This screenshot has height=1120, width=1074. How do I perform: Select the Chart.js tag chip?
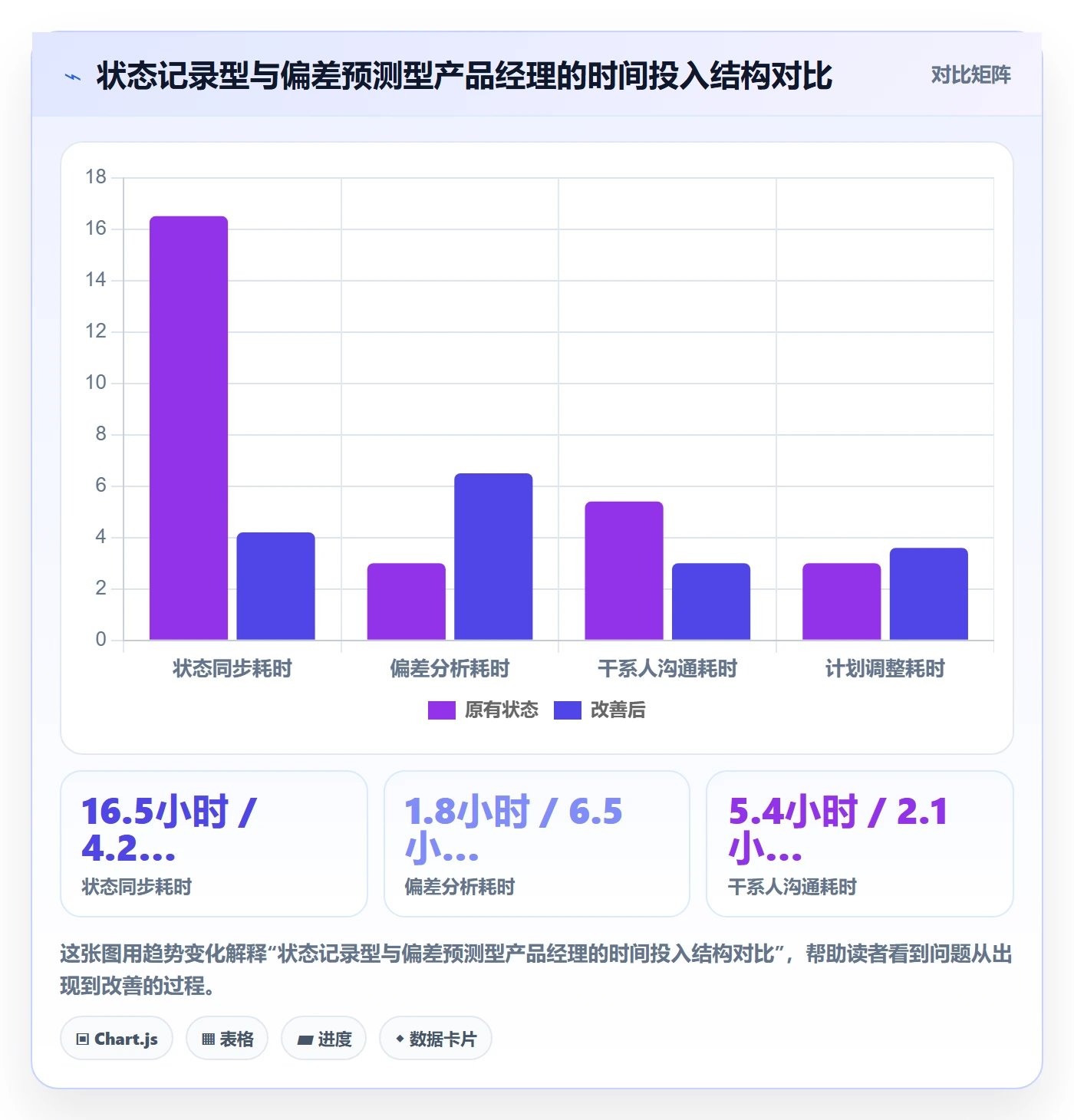point(117,1039)
